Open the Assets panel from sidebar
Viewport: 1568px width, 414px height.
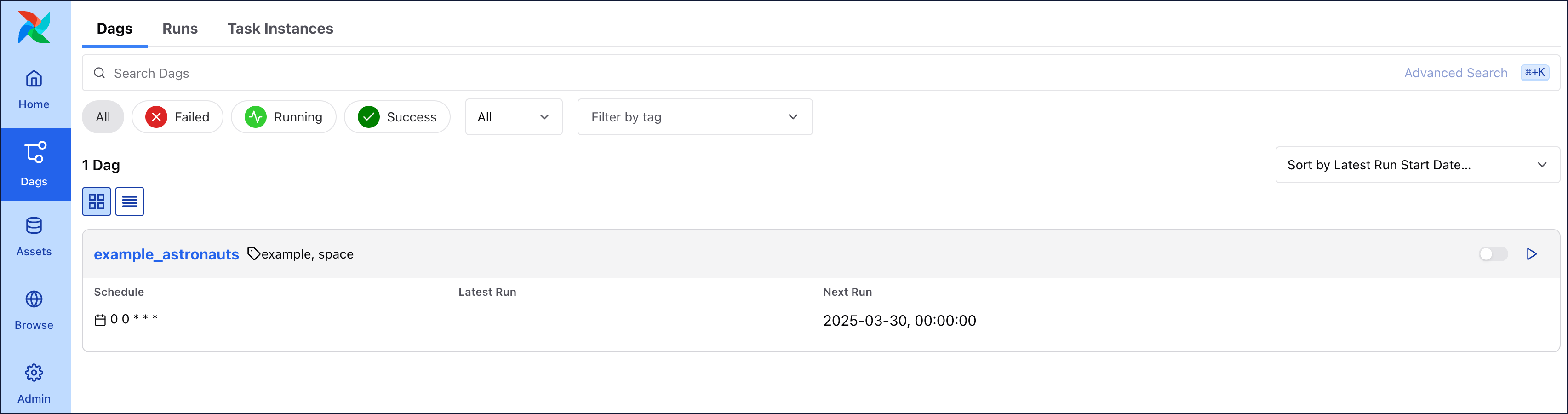coord(34,236)
